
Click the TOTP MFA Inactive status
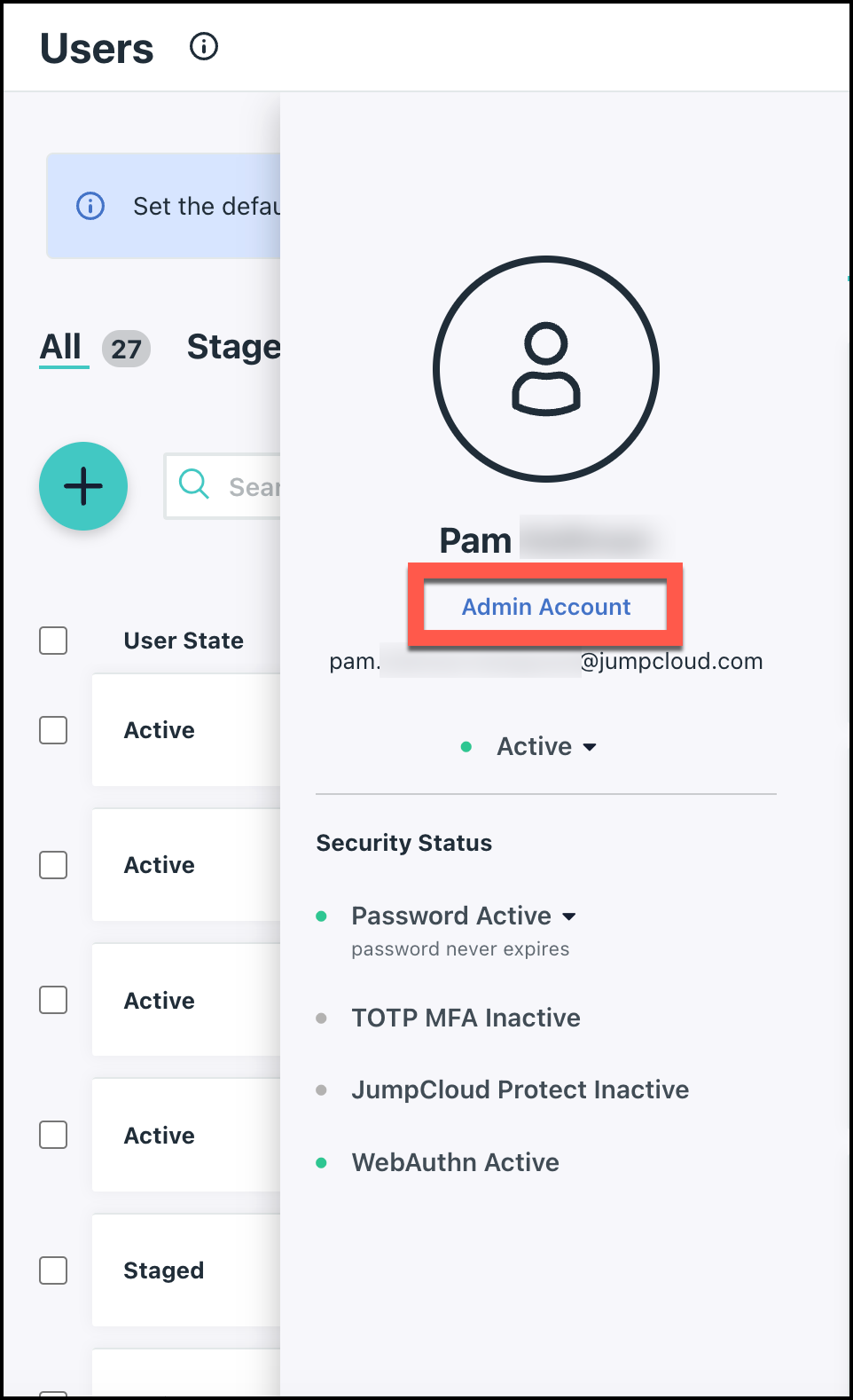466,1018
